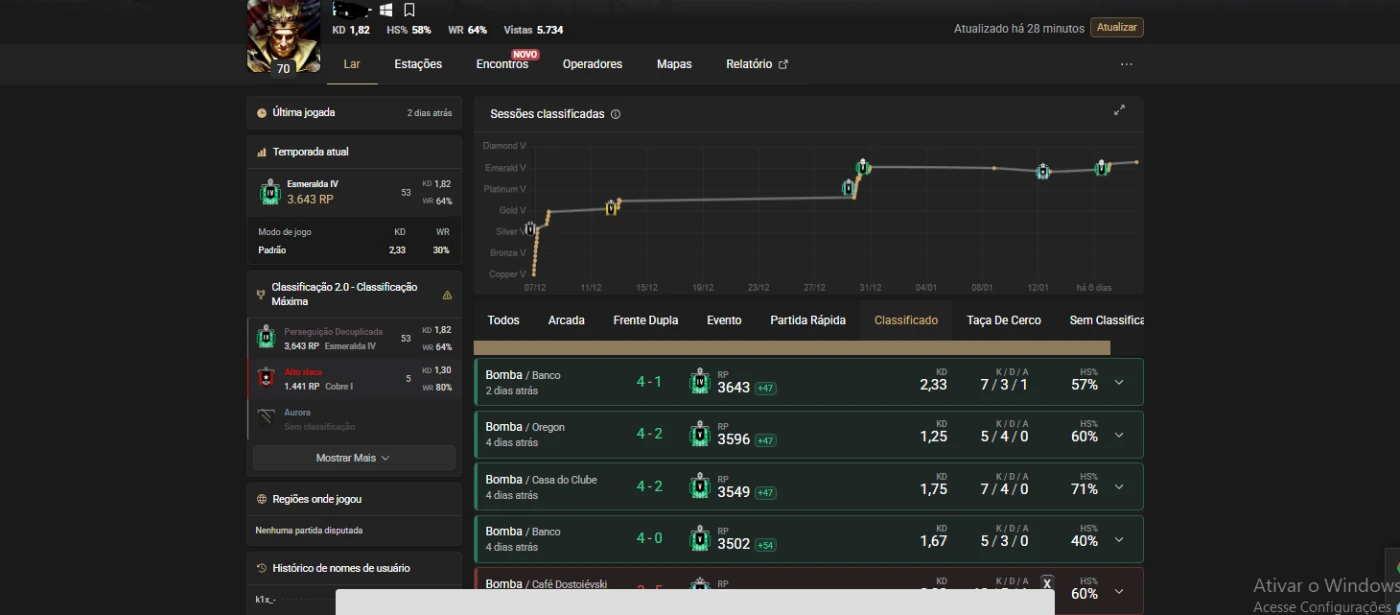Click the Windows platform icon
The width and height of the screenshot is (1400, 615).
pyautogui.click(x=386, y=10)
